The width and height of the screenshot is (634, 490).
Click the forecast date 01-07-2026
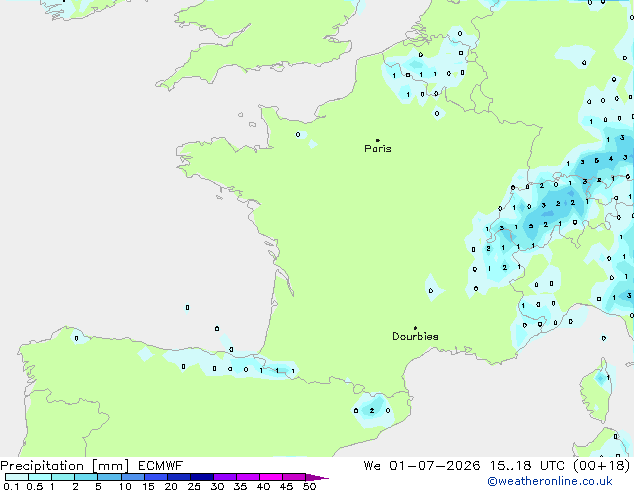point(435,466)
